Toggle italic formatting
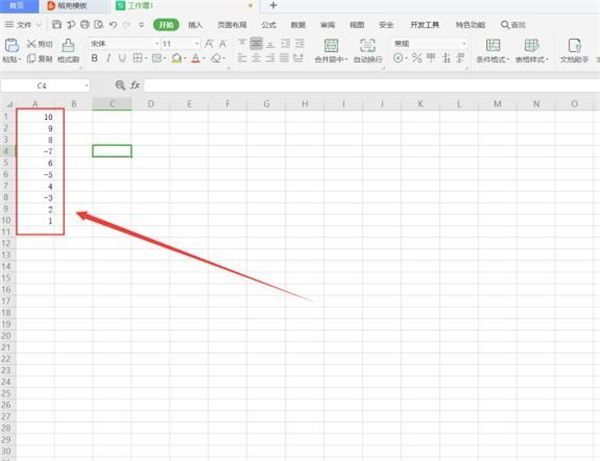This screenshot has width=600, height=461. [x=108, y=59]
